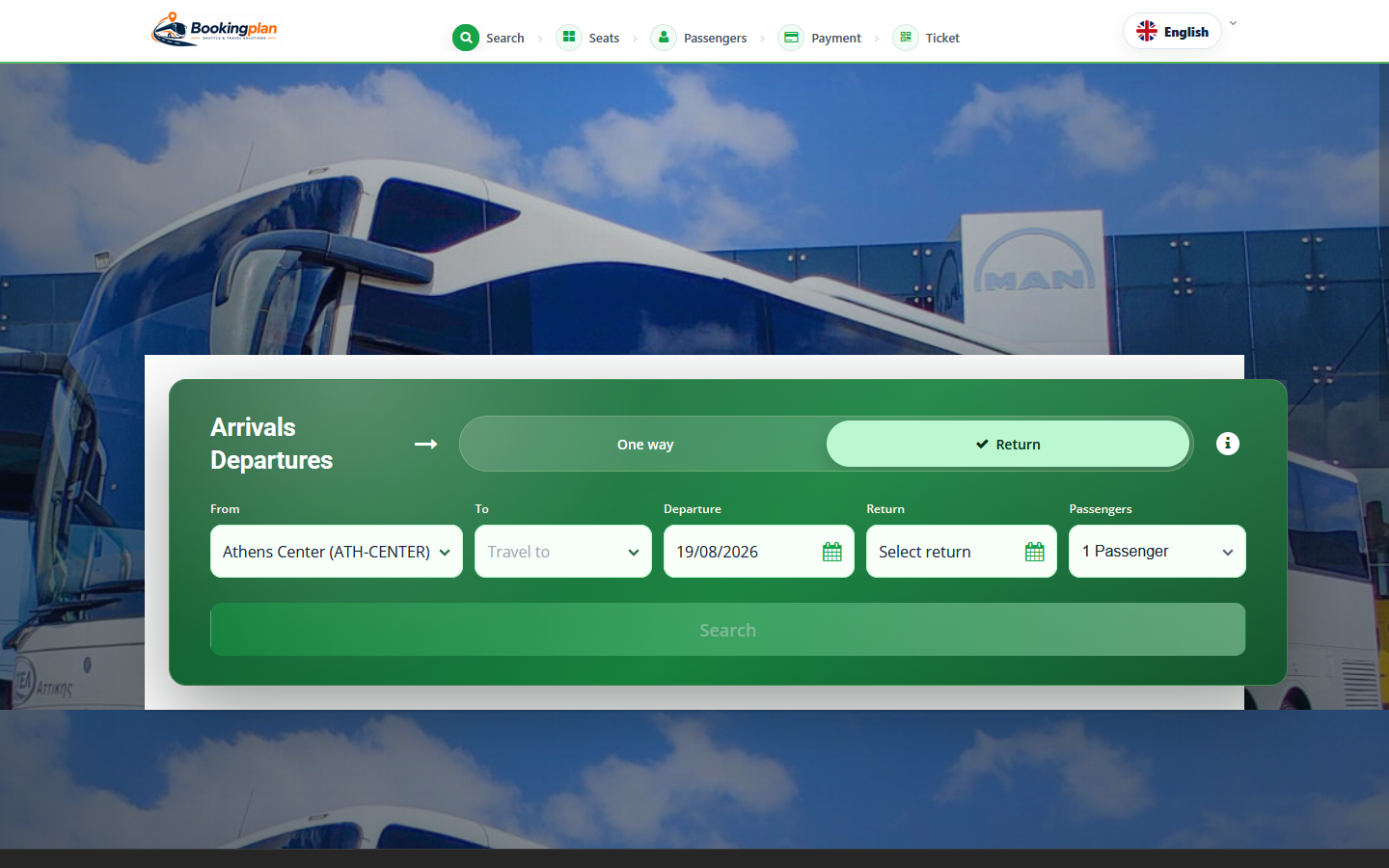Viewport: 1389px width, 868px height.
Task: Open the Return date calendar icon
Action: click(x=1035, y=552)
